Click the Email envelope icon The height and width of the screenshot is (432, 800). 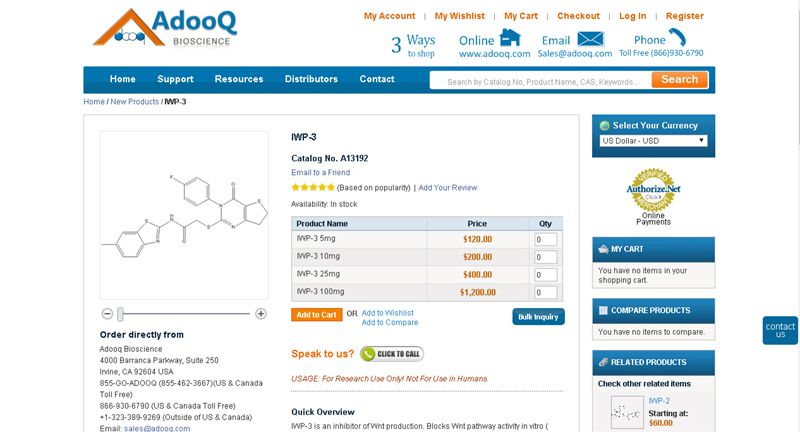click(590, 39)
